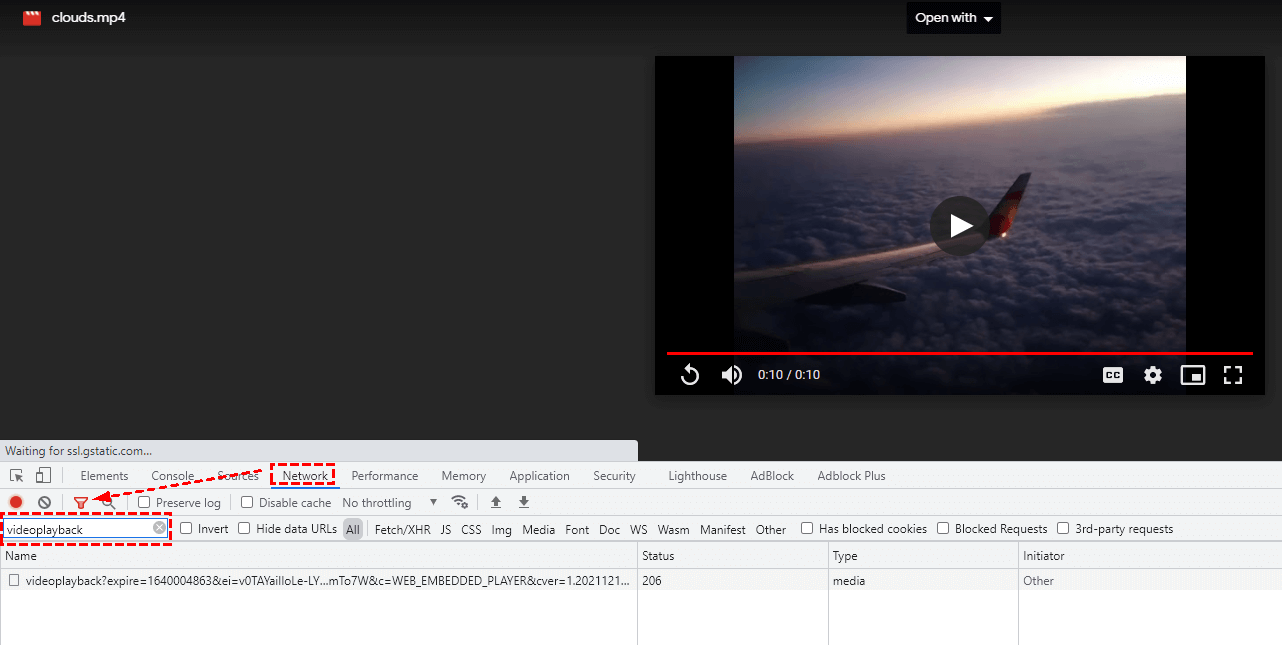The width and height of the screenshot is (1282, 645).
Task: Enter fullscreen mode on video player
Action: tap(1233, 375)
